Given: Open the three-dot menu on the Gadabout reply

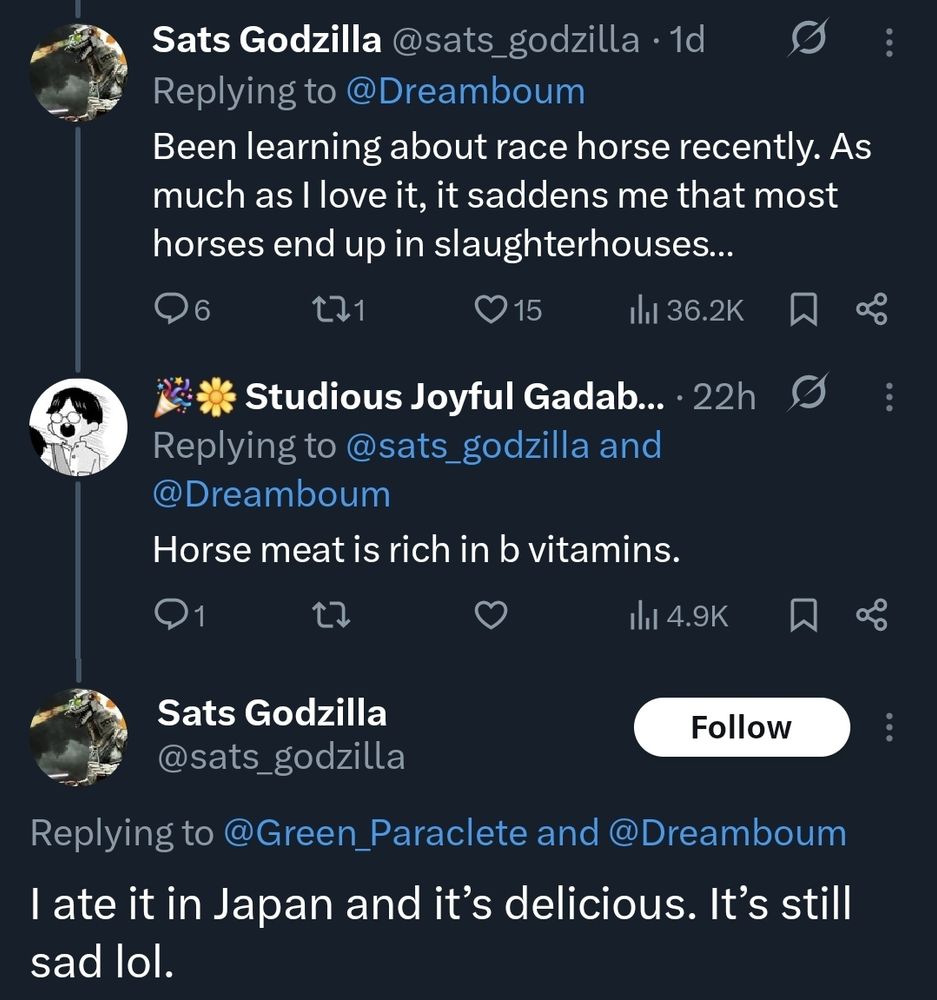Looking at the screenshot, I should pos(888,398).
